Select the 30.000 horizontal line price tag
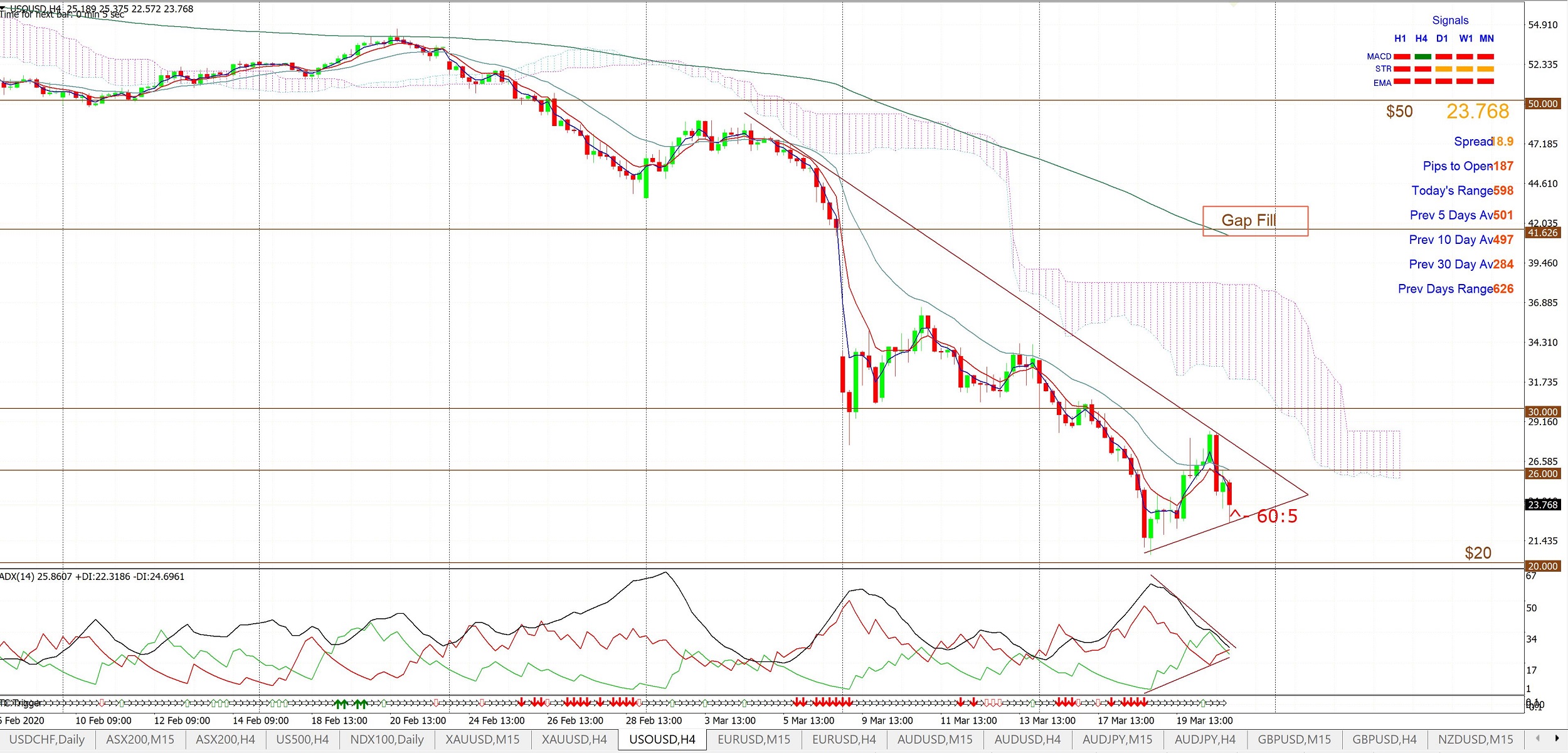 1542,412
